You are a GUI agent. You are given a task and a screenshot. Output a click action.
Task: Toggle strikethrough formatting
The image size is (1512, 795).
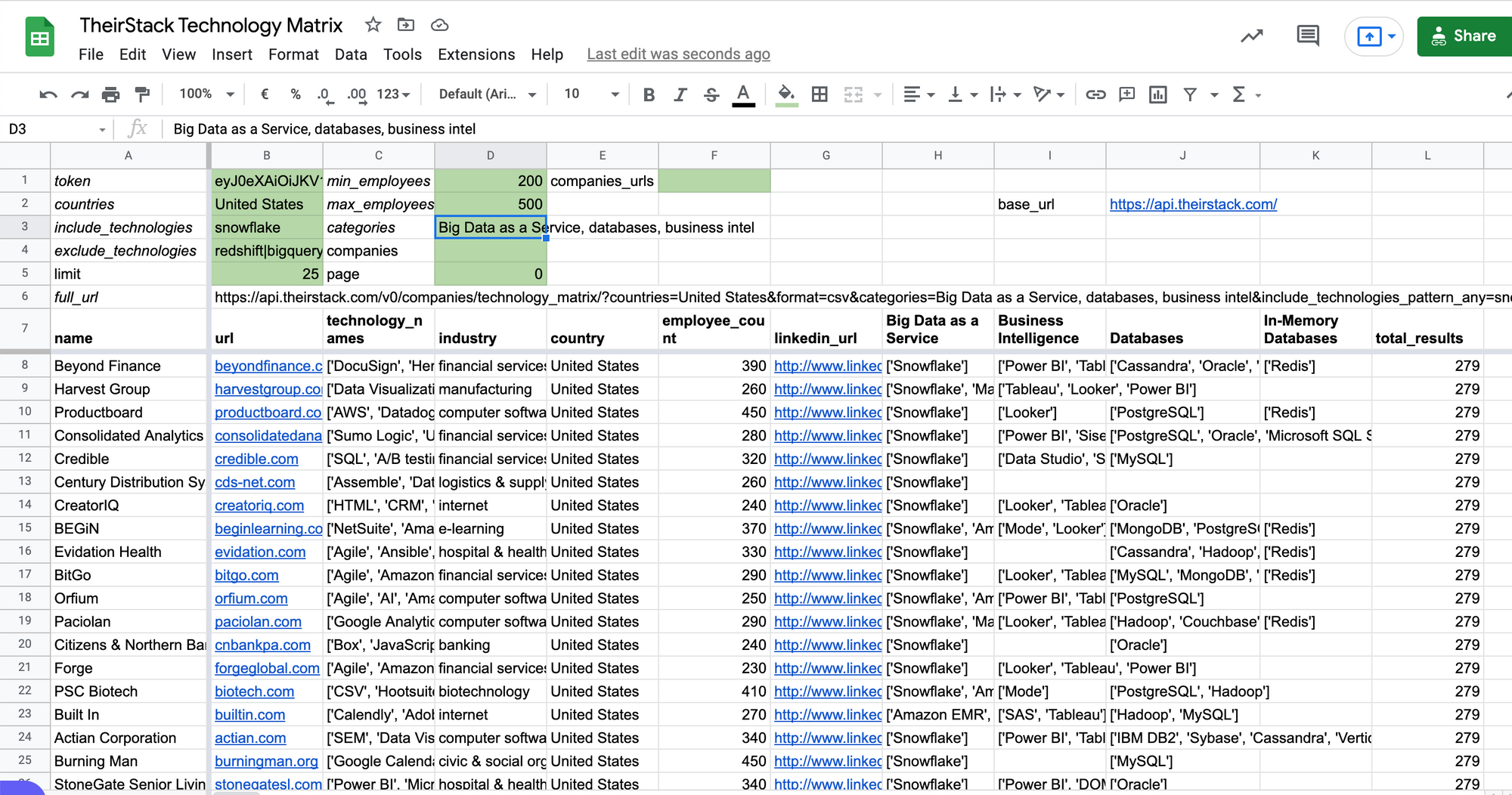[711, 94]
